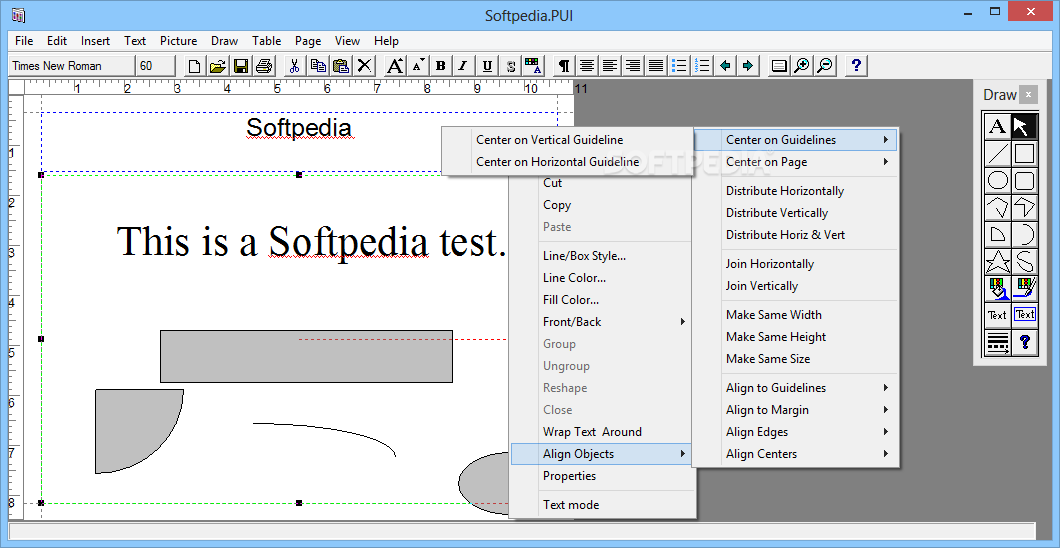Image resolution: width=1060 pixels, height=548 pixels.
Task: Click the green right arrow indent icon
Action: tap(748, 66)
